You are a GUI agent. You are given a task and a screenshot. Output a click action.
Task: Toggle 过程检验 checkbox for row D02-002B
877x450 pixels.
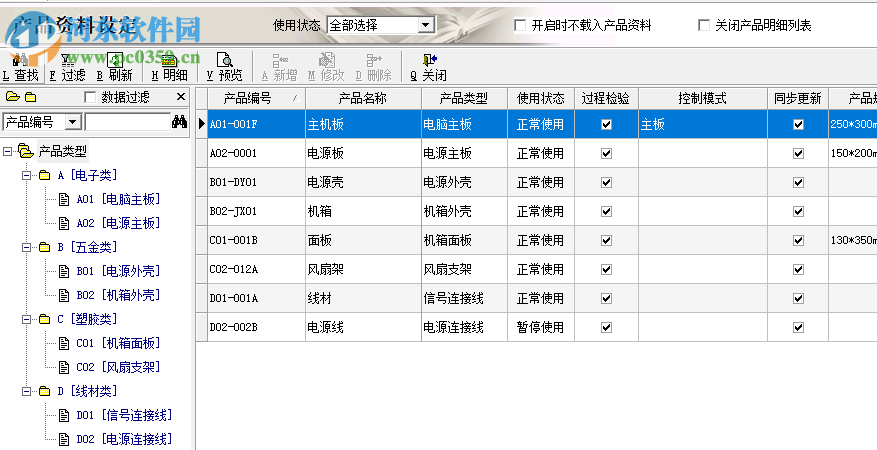606,328
